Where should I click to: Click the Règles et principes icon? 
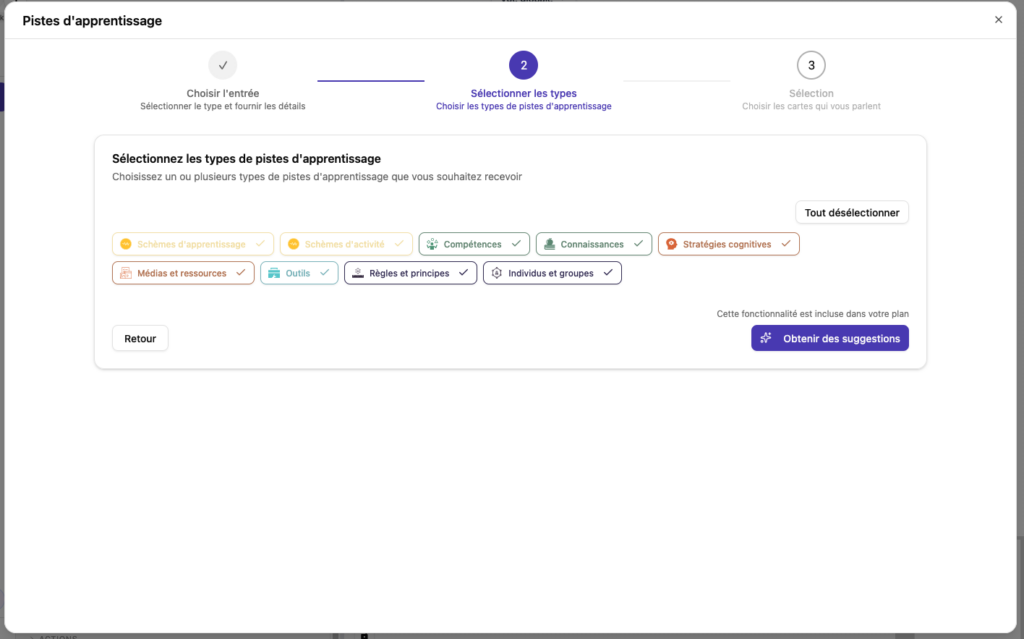pos(358,273)
